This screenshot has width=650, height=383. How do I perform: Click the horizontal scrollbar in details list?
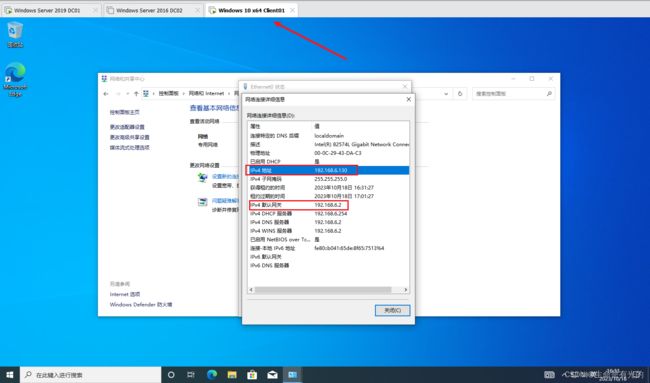click(x=323, y=290)
